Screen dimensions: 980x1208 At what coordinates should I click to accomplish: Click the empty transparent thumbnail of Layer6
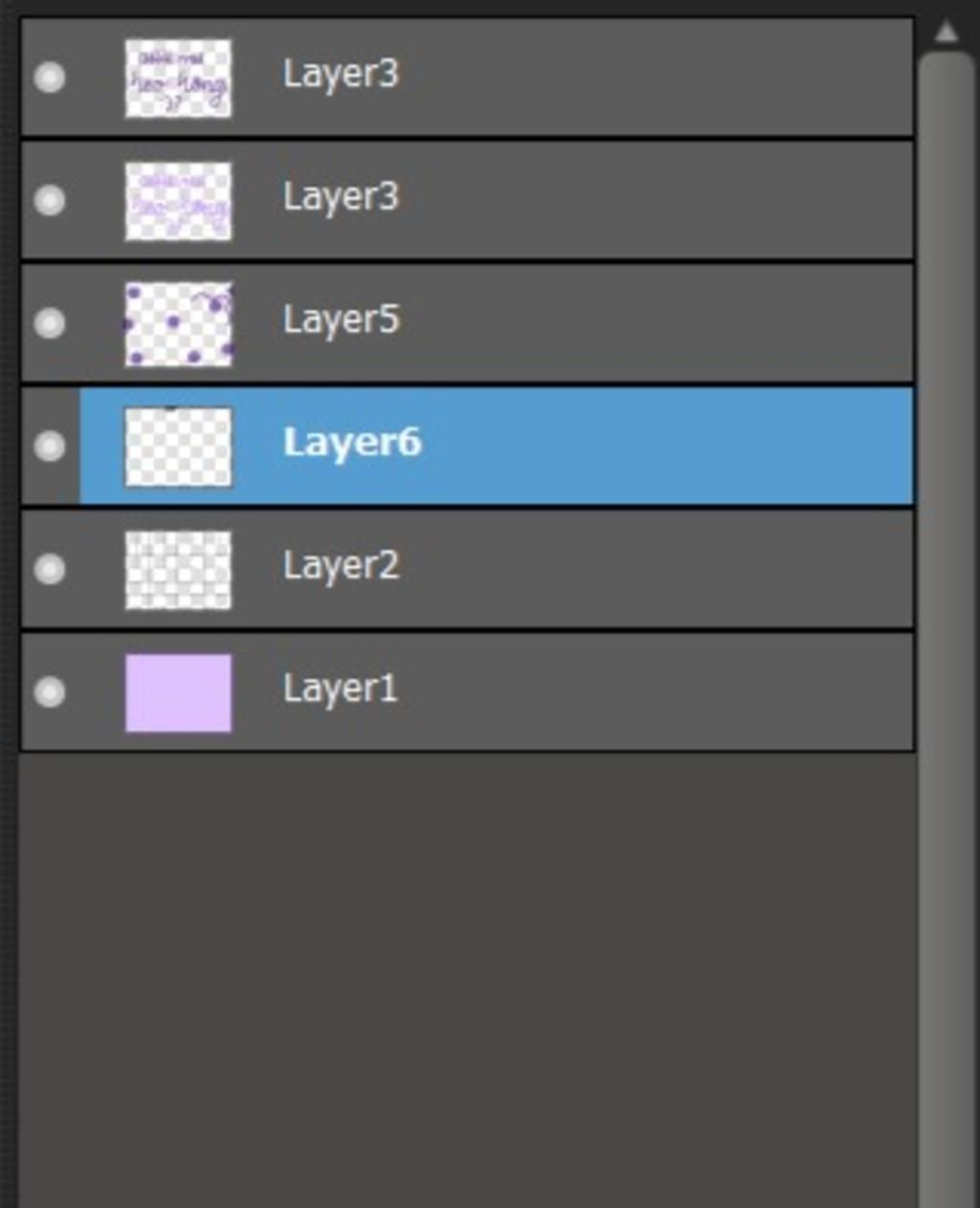[178, 447]
